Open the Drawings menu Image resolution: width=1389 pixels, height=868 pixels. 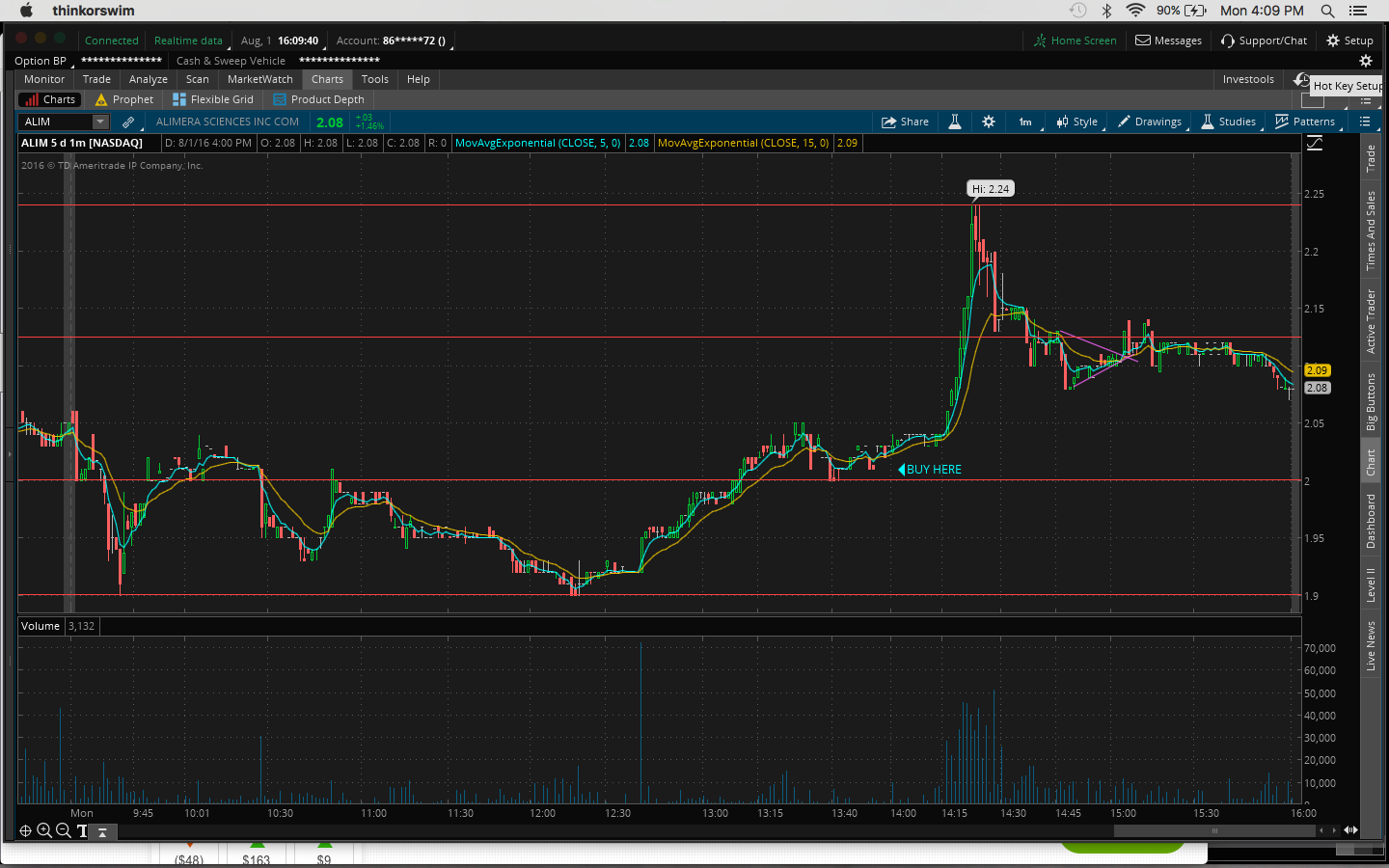coord(1150,122)
